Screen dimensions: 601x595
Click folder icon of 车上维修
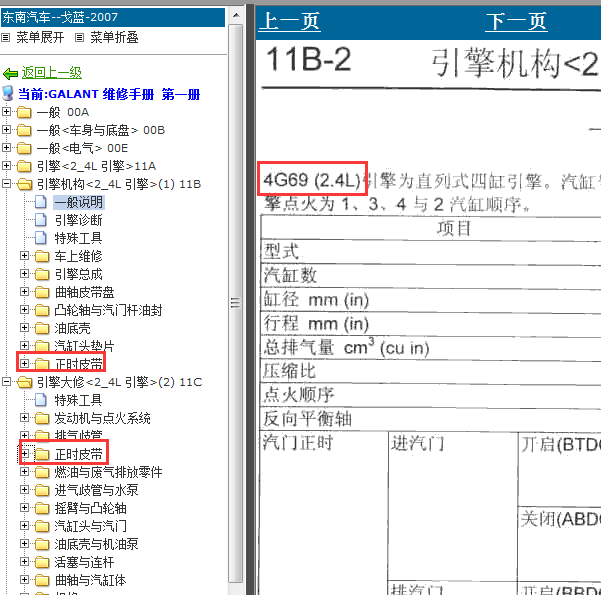pyautogui.click(x=42, y=256)
